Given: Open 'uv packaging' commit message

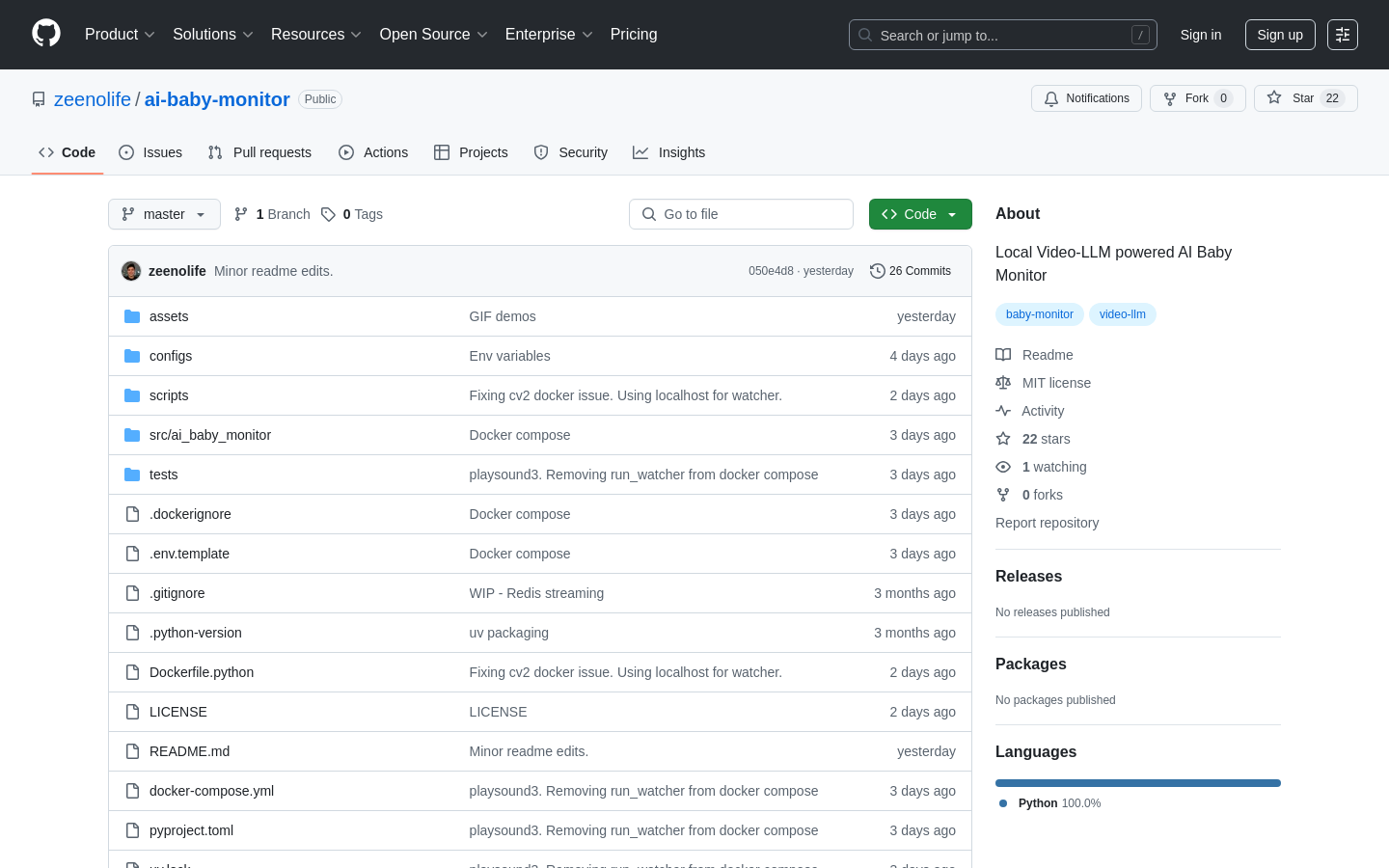Looking at the screenshot, I should (509, 633).
